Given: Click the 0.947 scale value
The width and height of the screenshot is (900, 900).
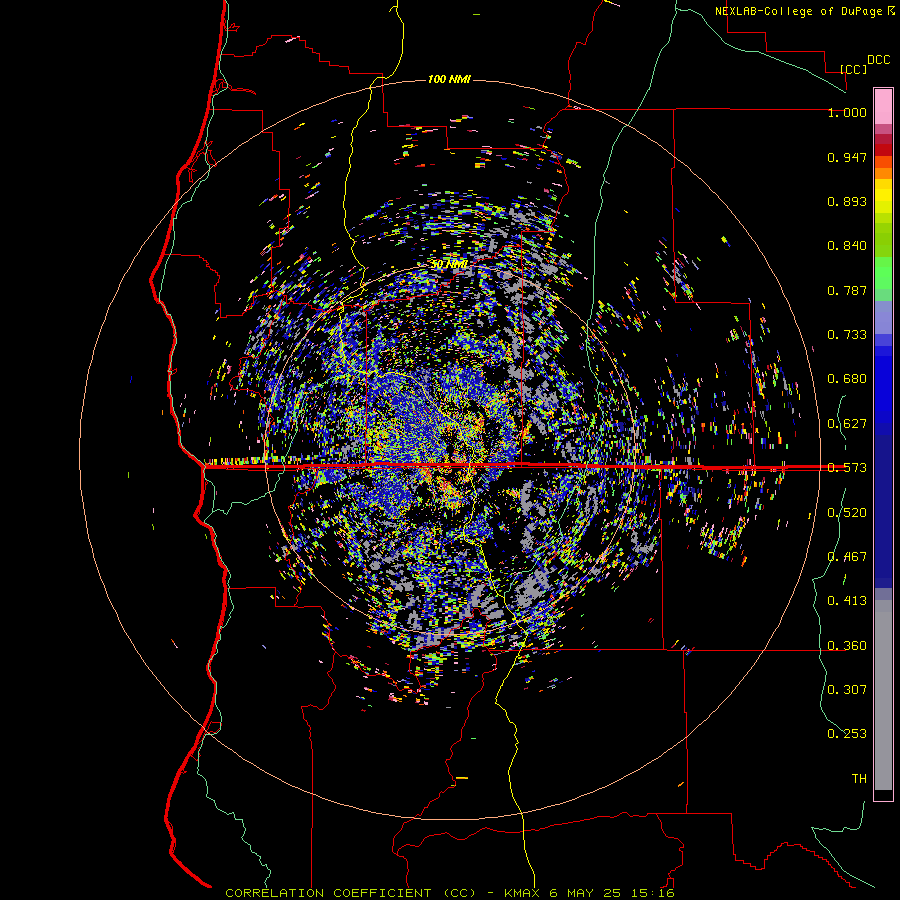Looking at the screenshot, I should pyautogui.click(x=847, y=157).
